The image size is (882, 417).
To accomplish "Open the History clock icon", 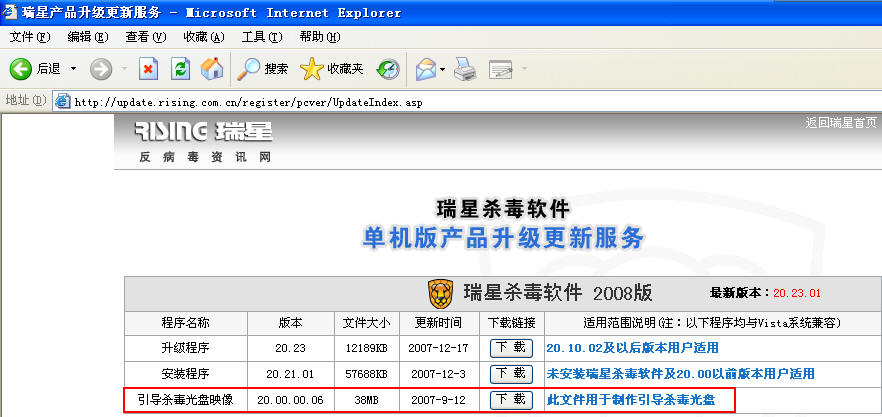I will point(388,69).
